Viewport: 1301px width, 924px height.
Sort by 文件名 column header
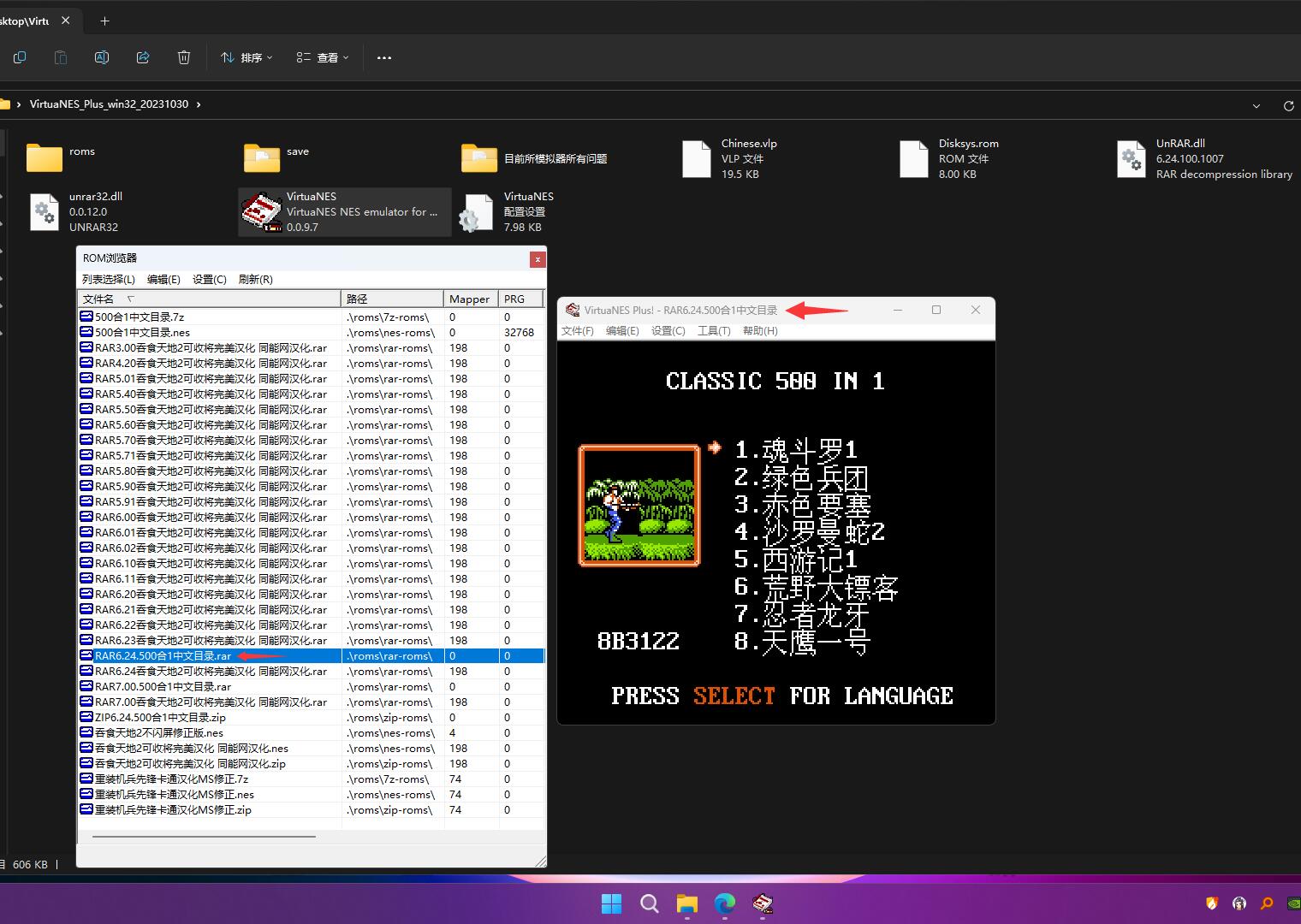click(209, 299)
